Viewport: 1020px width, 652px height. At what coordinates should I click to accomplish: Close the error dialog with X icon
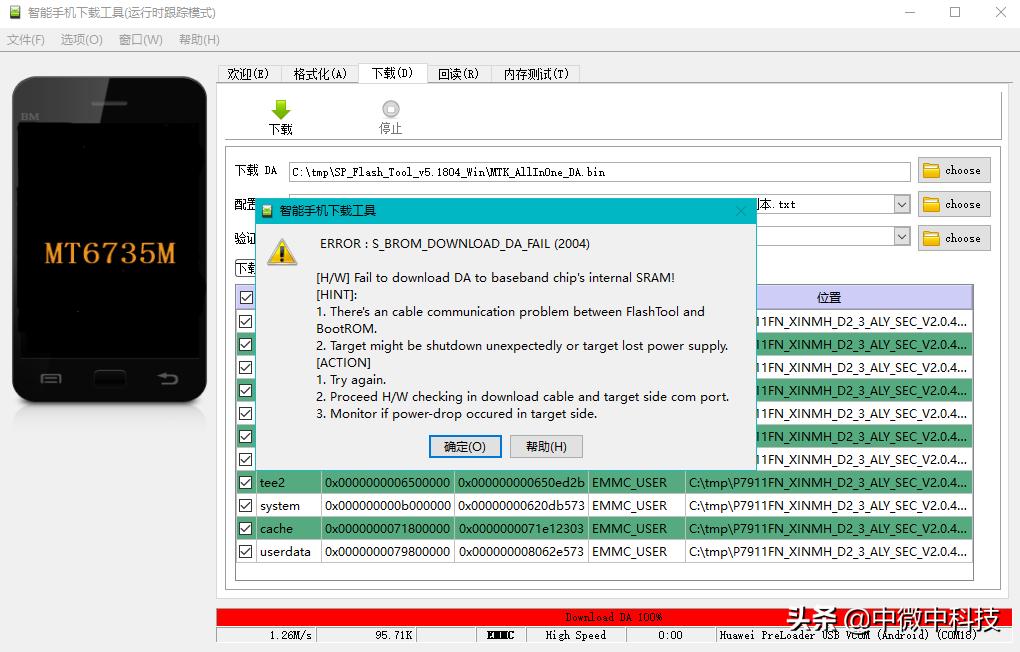pos(740,211)
